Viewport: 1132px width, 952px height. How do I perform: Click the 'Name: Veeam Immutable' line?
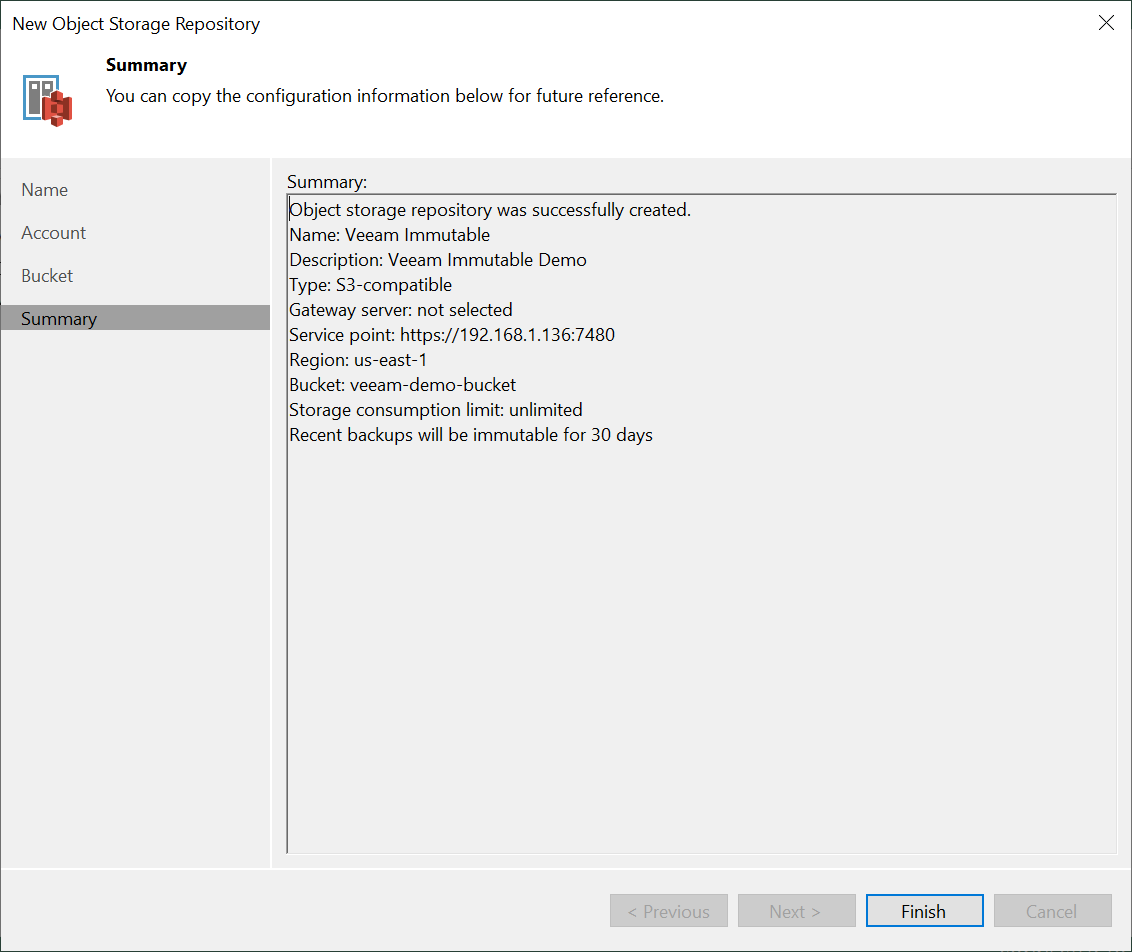pos(389,235)
